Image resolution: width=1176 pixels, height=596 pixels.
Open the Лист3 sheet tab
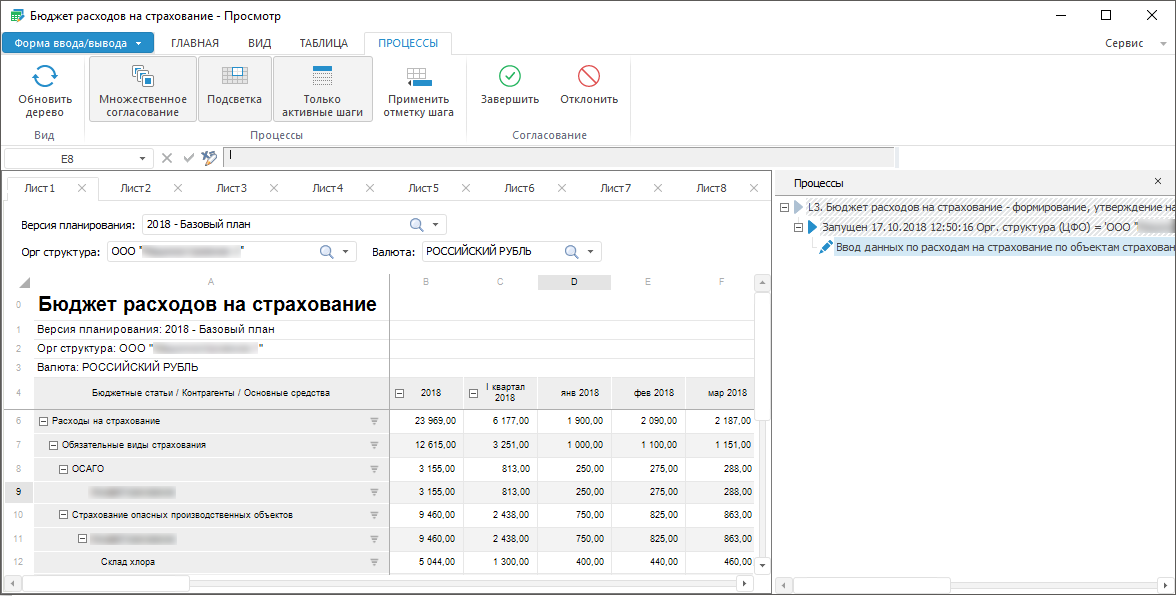click(x=231, y=188)
